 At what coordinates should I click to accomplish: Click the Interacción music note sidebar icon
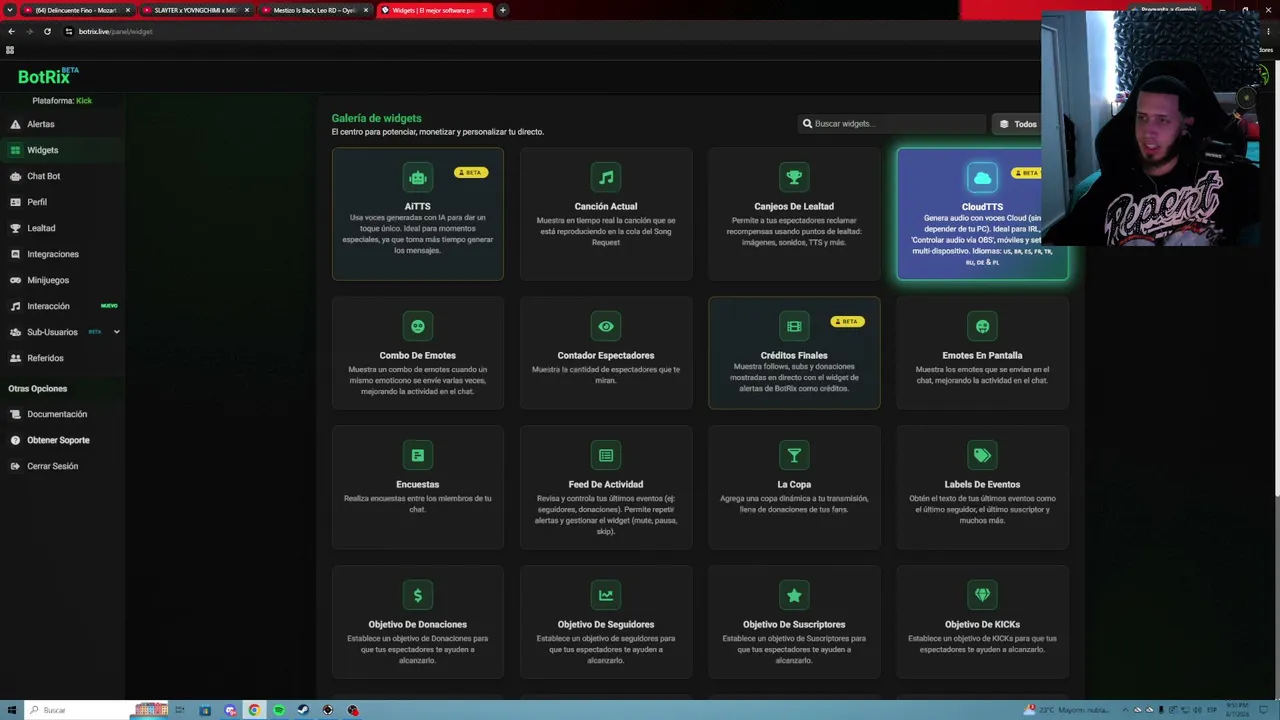[x=15, y=306]
